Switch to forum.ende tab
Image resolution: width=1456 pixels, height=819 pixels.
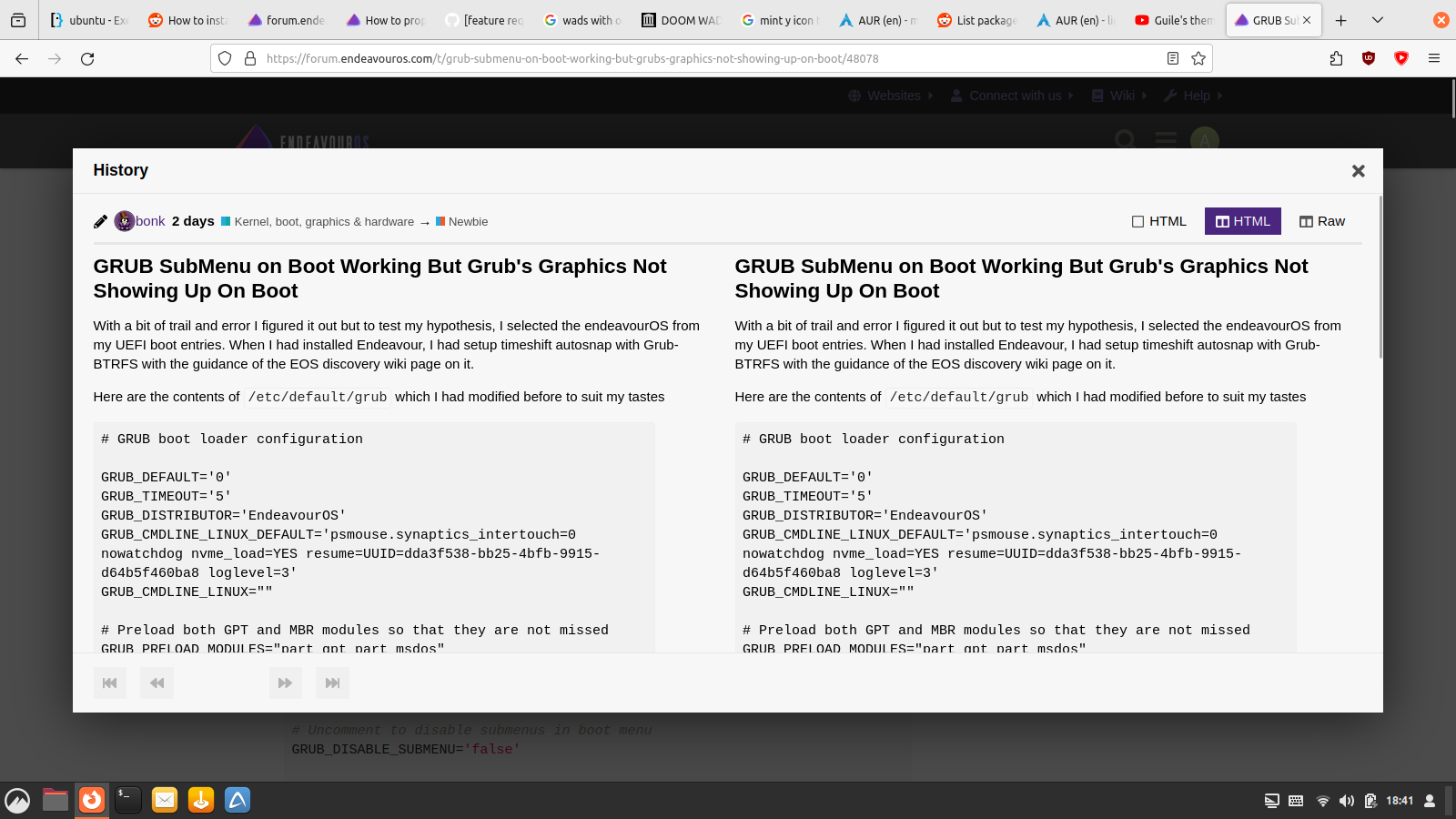(x=287, y=20)
